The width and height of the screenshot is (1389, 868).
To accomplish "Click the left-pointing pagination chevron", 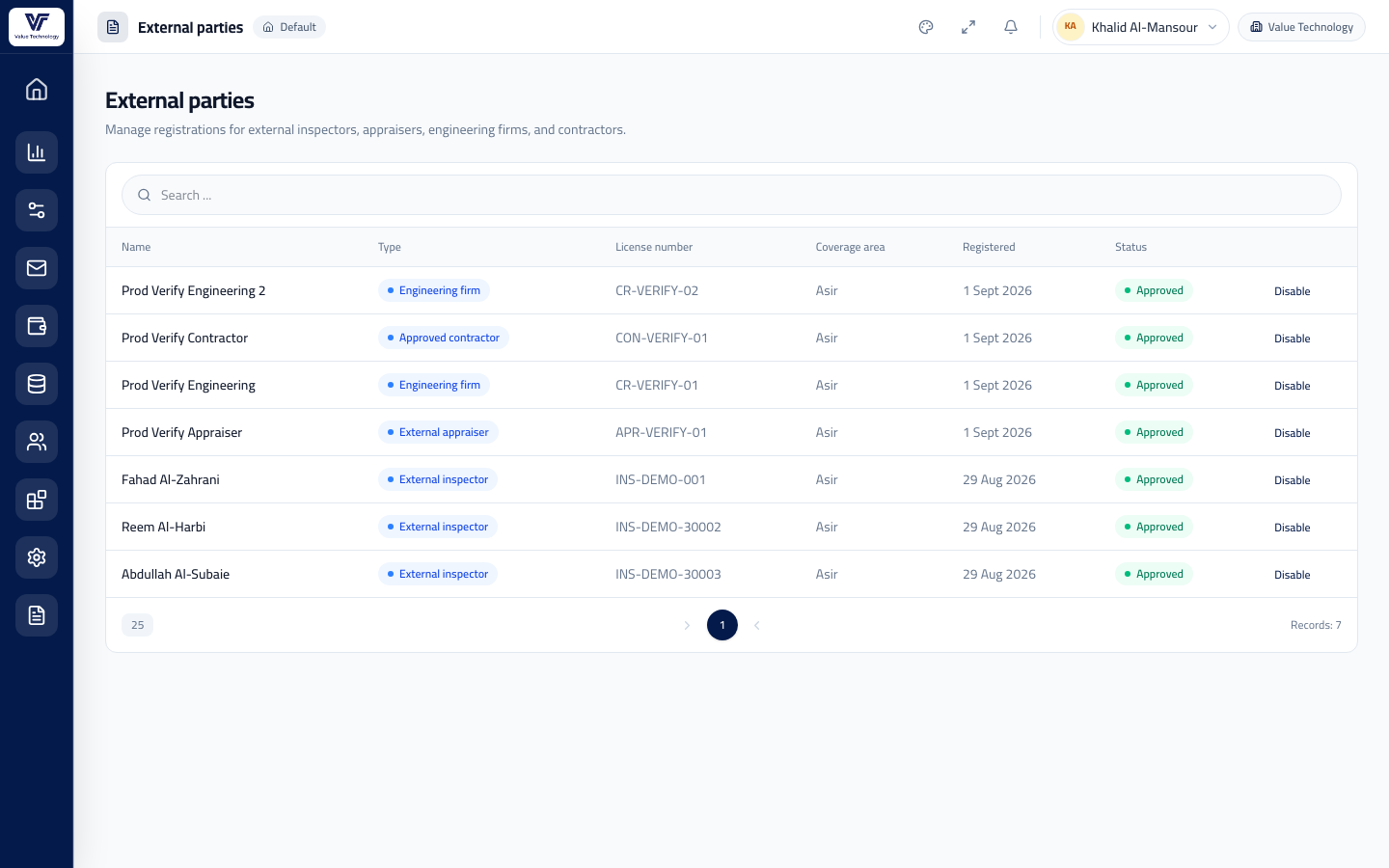I will pos(757,625).
